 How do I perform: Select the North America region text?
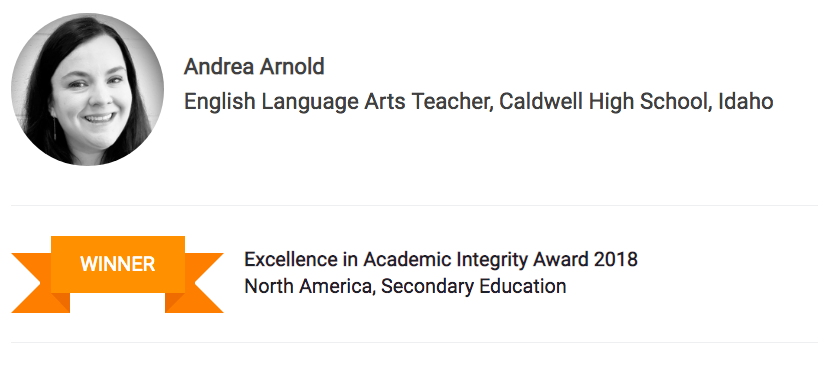310,287
